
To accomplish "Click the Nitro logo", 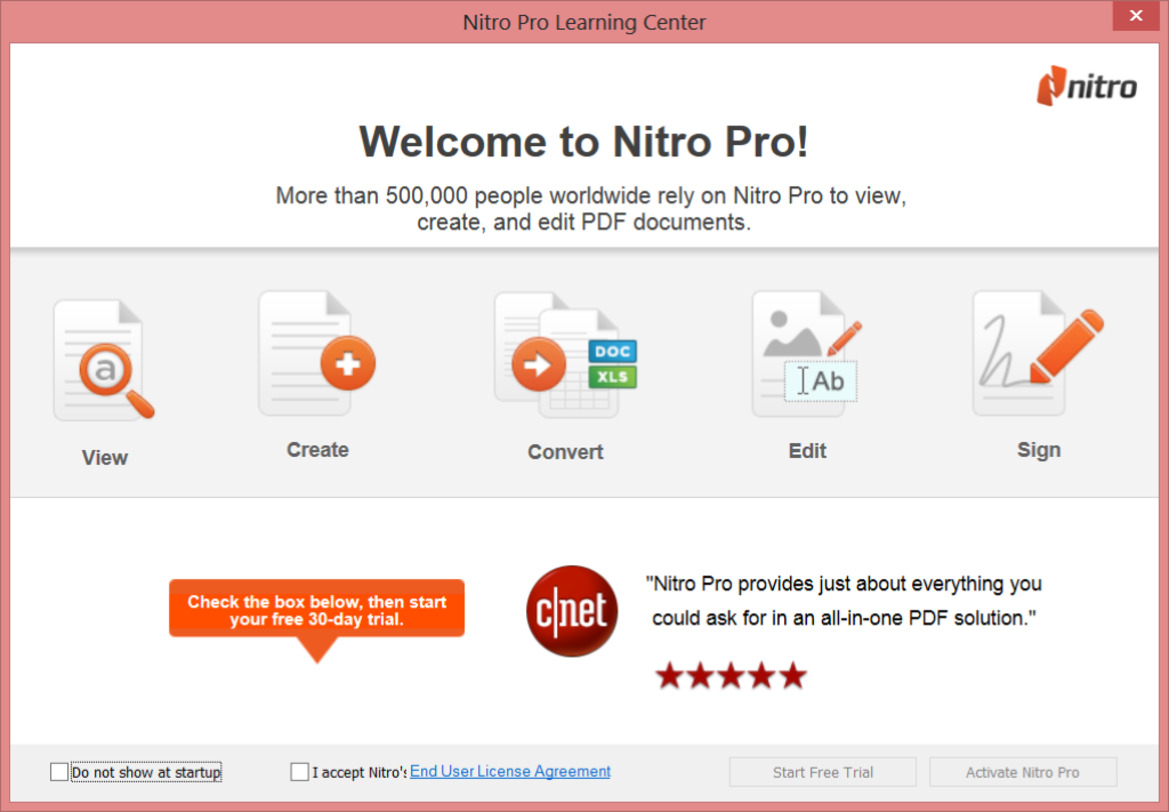I will coord(1086,86).
